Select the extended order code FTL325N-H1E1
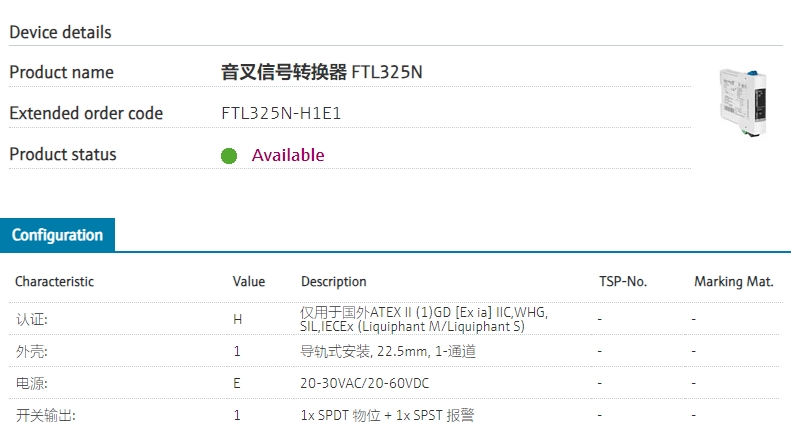The image size is (791, 441). click(281, 113)
